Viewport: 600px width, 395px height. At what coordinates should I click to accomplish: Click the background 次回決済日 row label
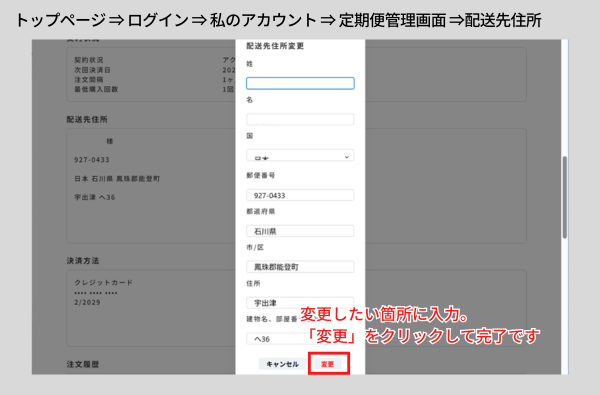[92, 70]
